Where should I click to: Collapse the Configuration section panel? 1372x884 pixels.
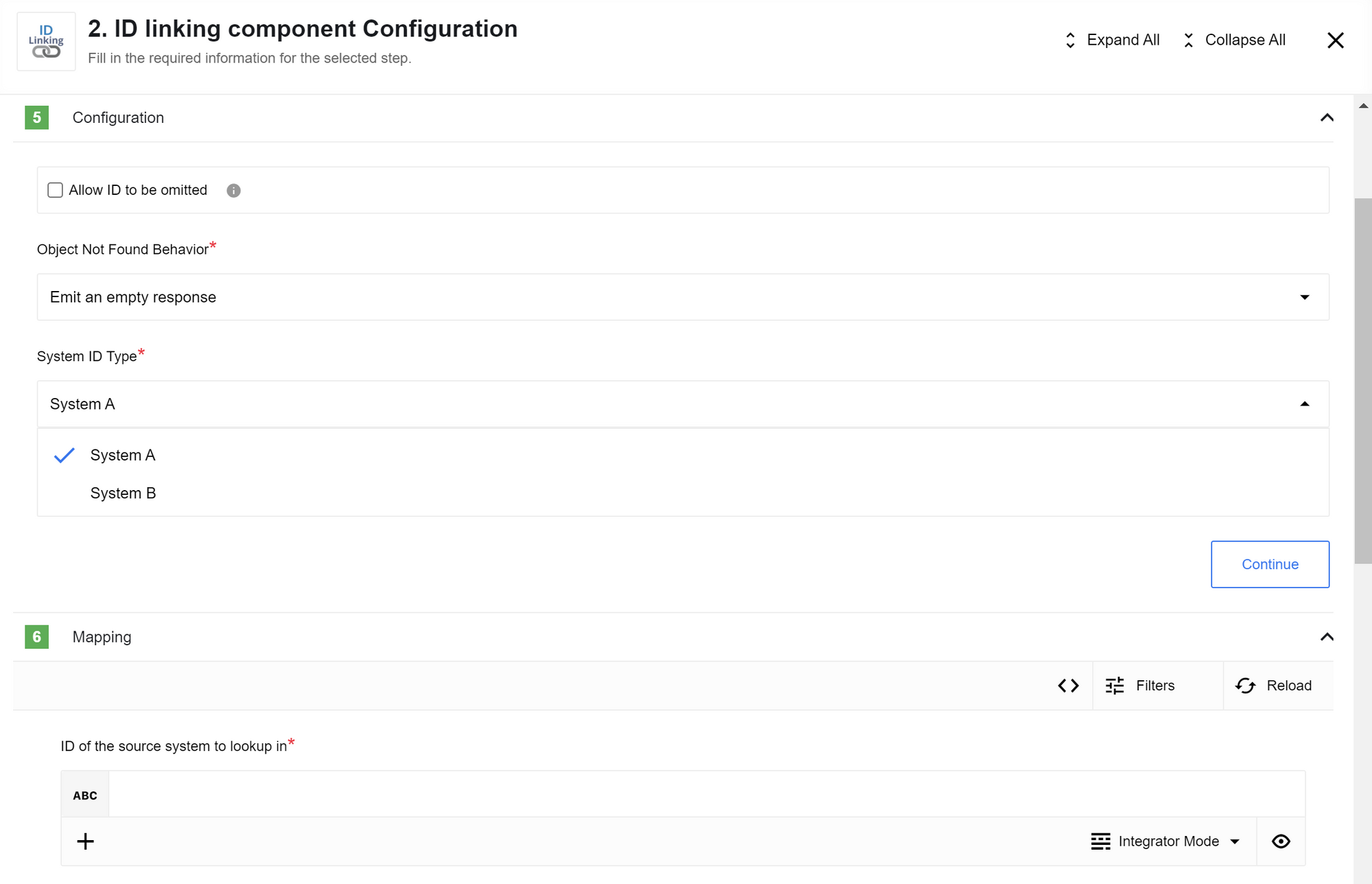[1327, 117]
